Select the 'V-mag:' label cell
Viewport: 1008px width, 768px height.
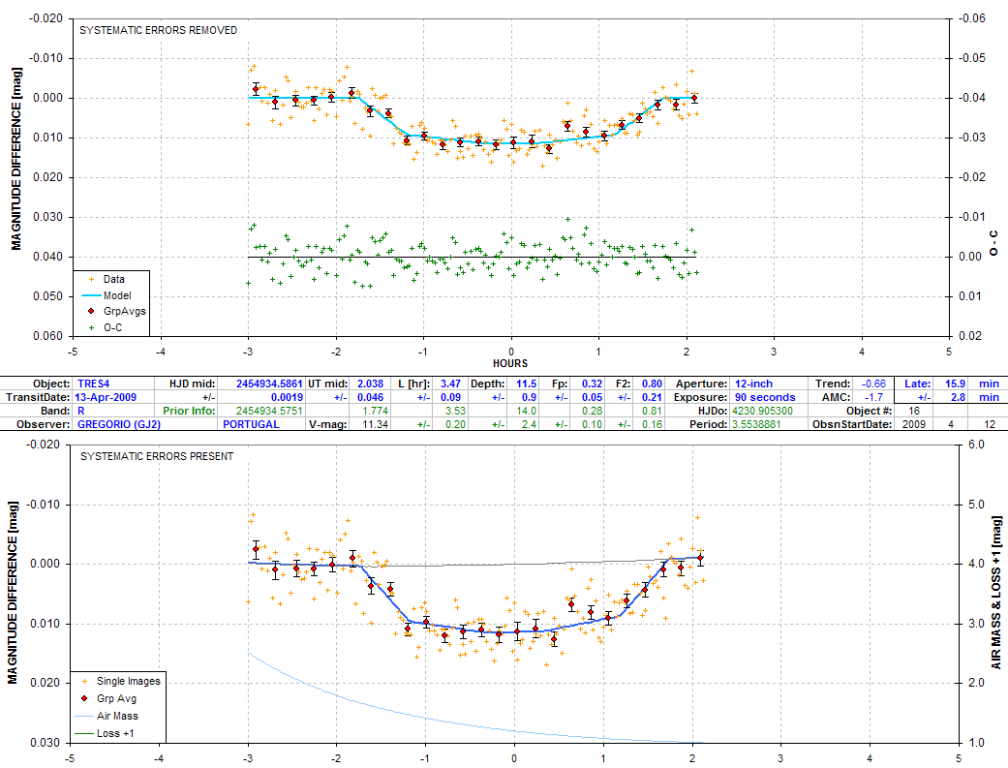tap(328, 424)
